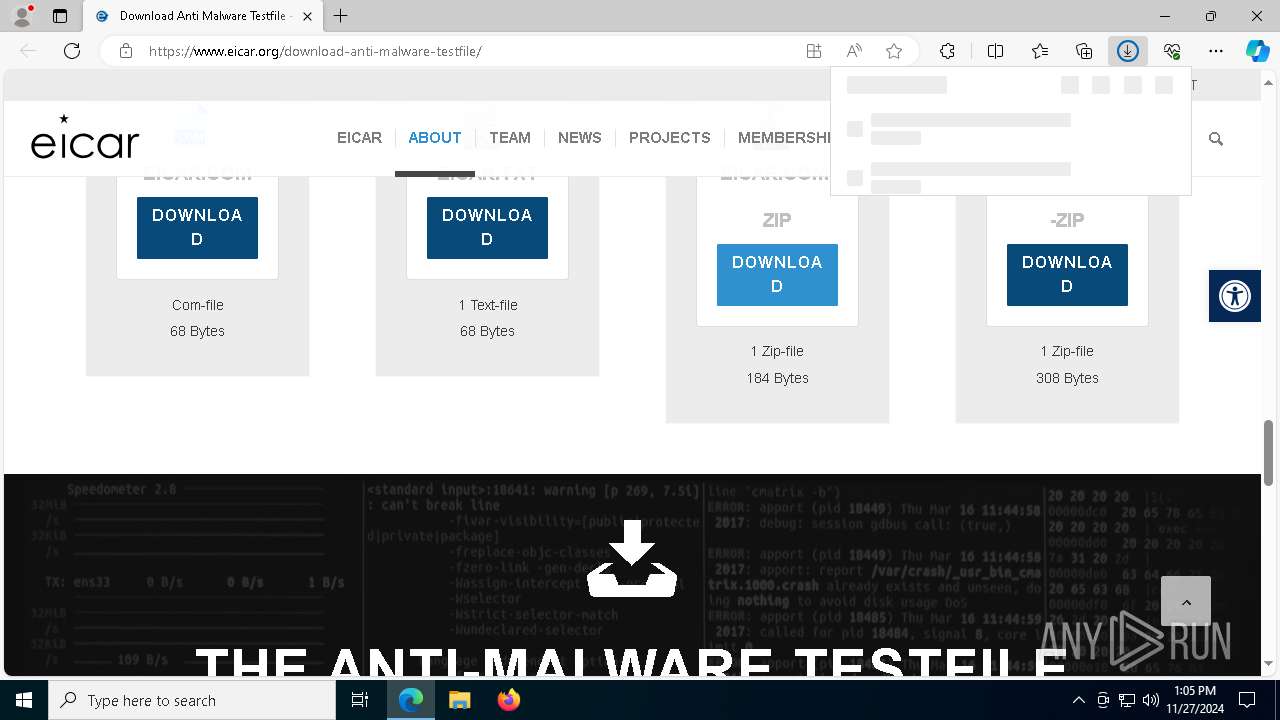1280x720 pixels.
Task: Open the accessibility tools button
Action: 1235,296
